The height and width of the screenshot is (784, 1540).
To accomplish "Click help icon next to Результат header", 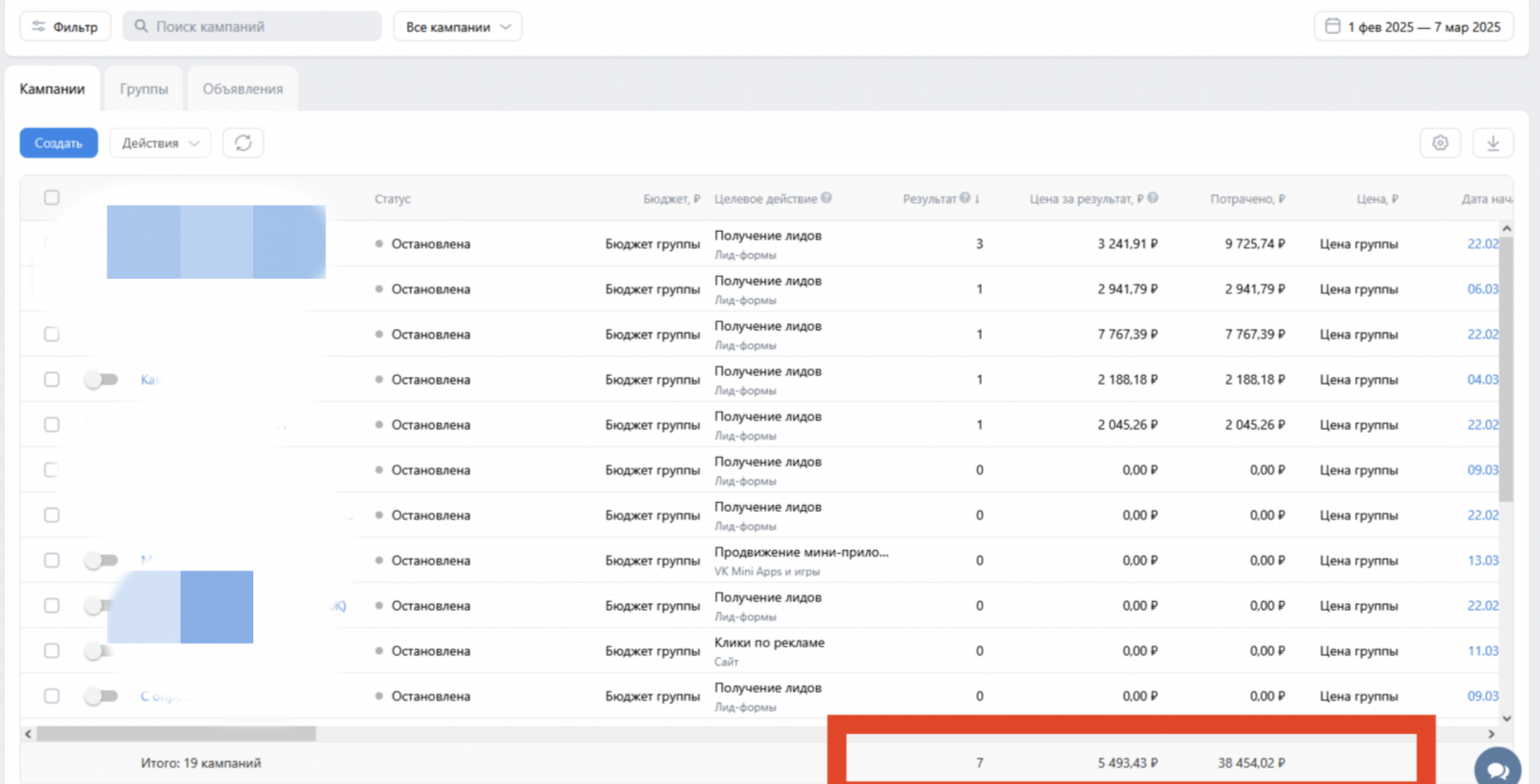I will pos(964,198).
